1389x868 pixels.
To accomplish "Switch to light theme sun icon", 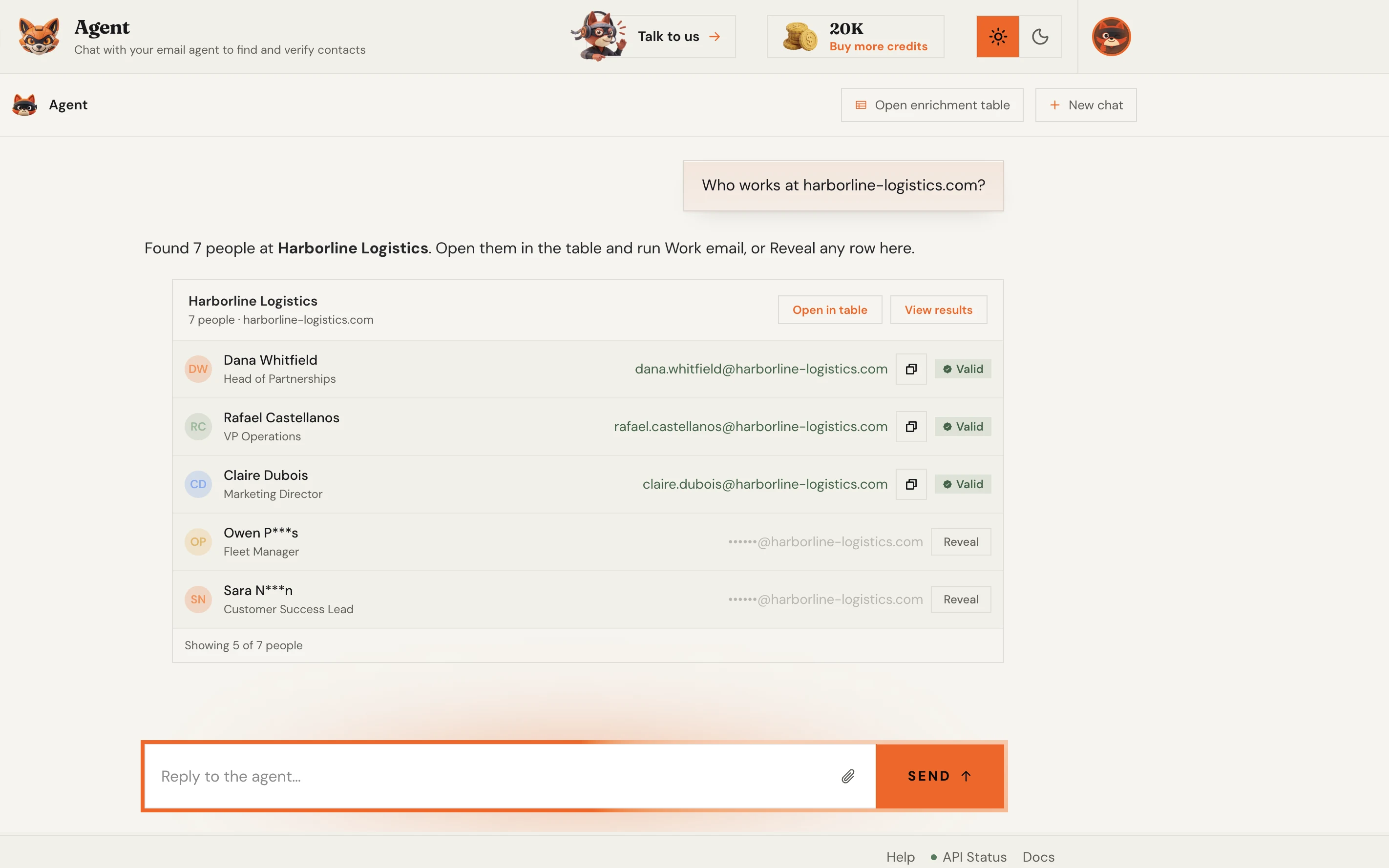I will tap(997, 37).
